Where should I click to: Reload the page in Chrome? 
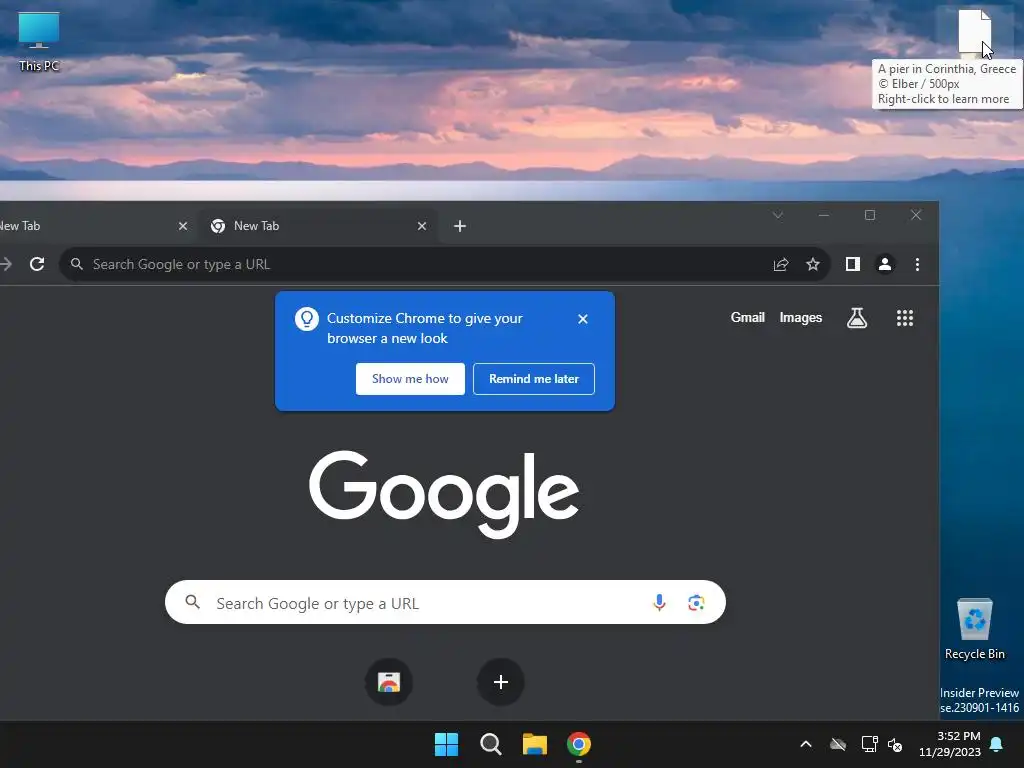tap(37, 264)
